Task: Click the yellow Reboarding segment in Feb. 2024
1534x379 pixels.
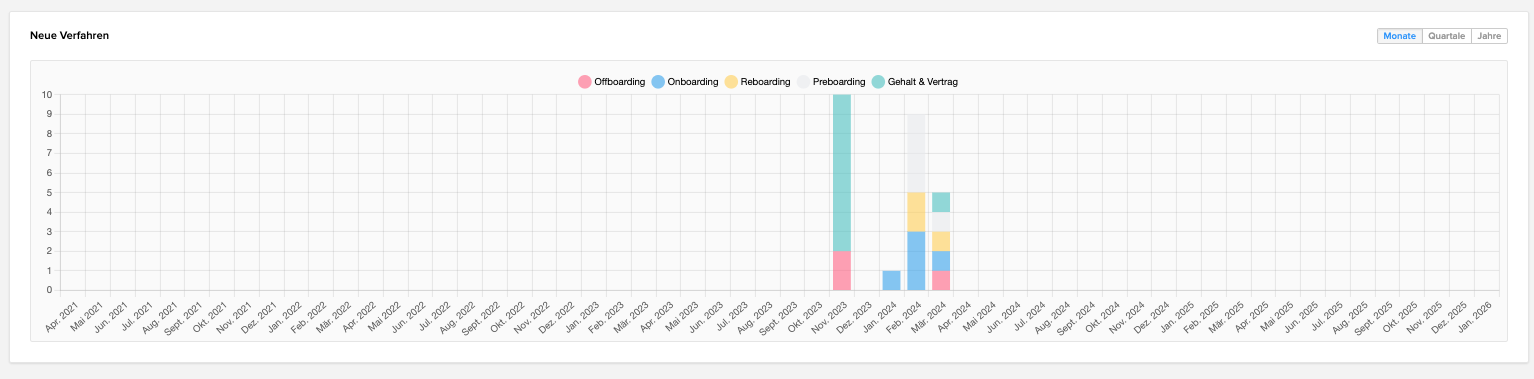Action: point(916,212)
